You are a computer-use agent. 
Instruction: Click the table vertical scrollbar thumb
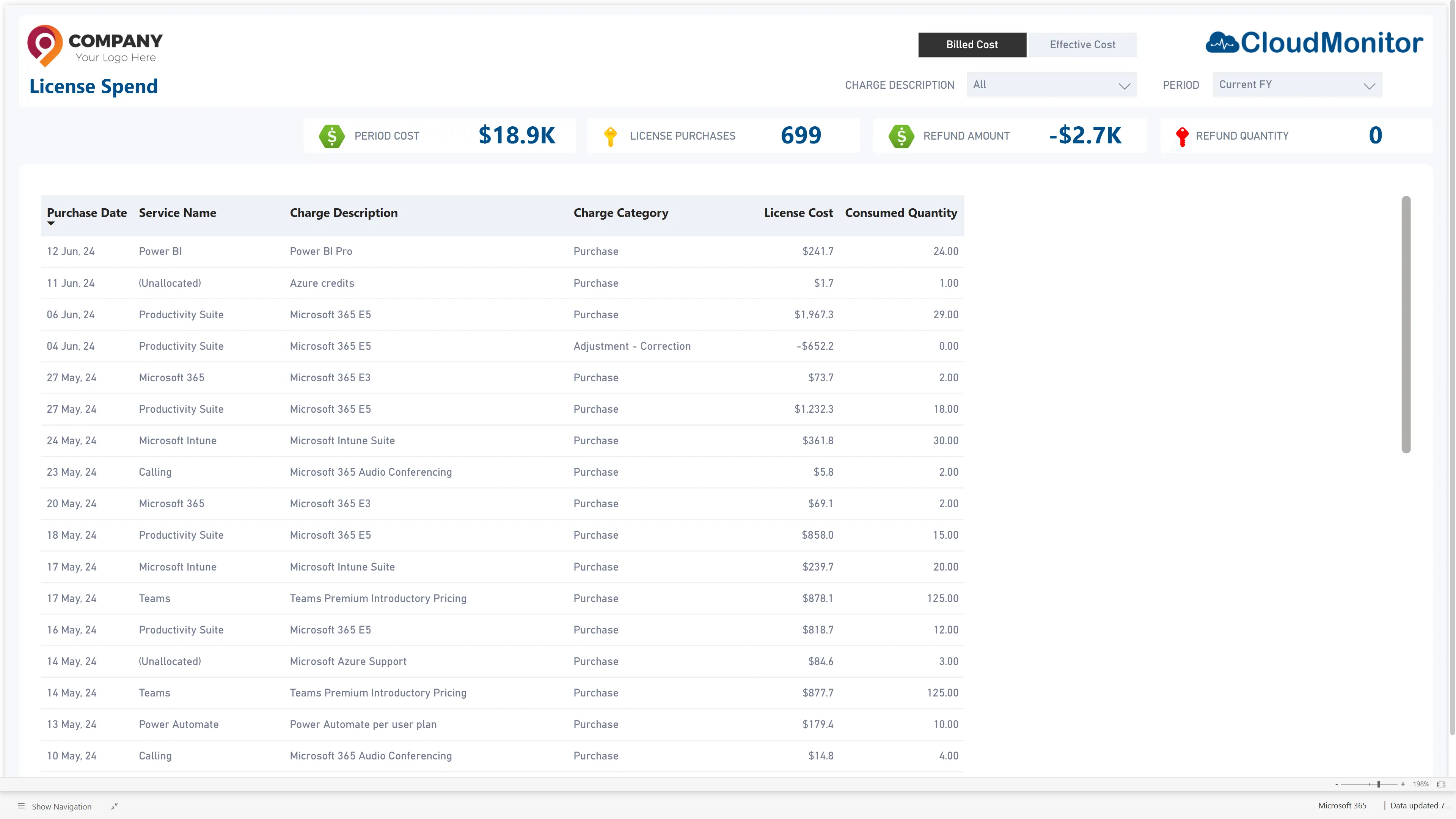1406,324
